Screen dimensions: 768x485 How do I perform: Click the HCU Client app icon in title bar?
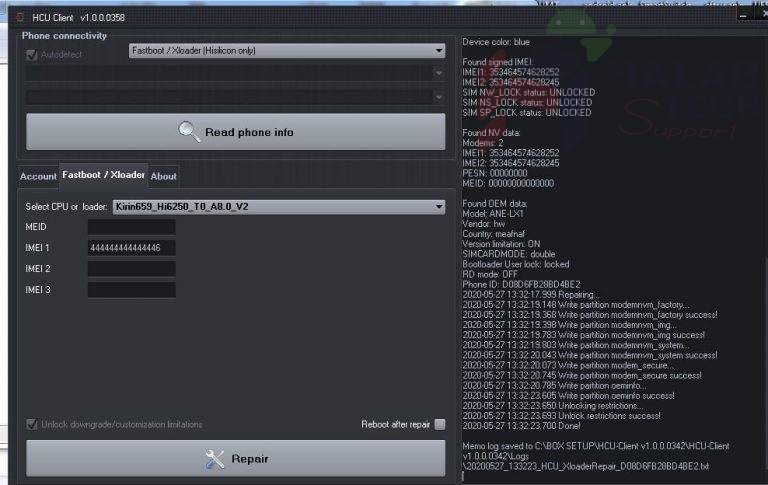20,18
